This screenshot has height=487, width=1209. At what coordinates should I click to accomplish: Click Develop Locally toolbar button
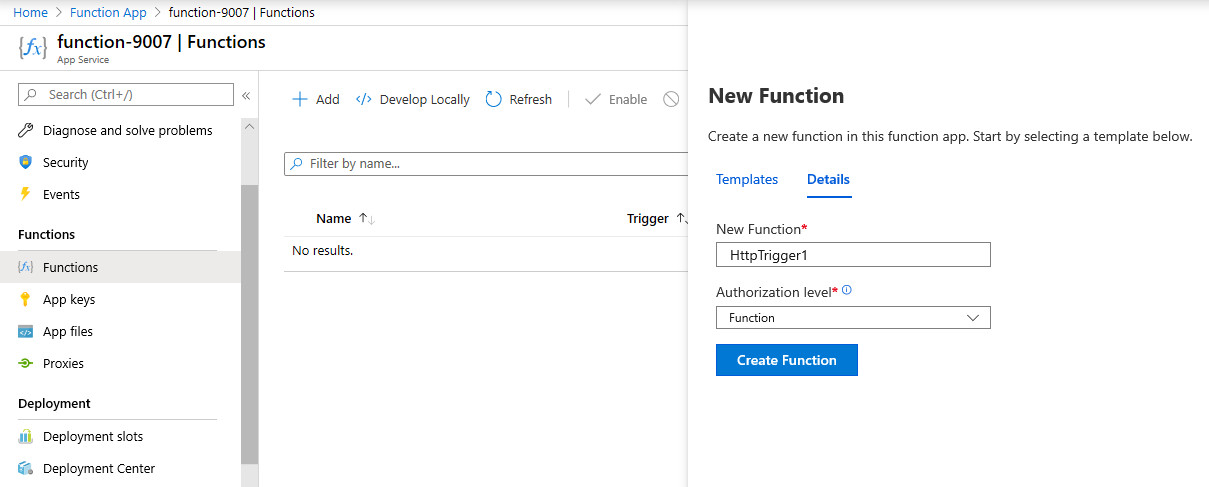pos(413,99)
